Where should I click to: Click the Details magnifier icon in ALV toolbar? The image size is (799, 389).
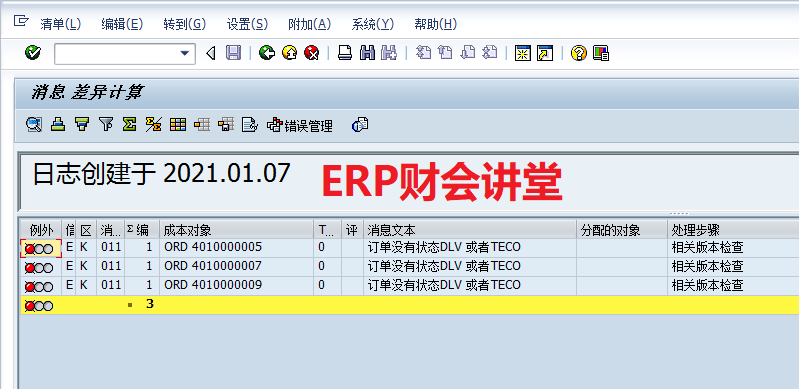pyautogui.click(x=34, y=124)
